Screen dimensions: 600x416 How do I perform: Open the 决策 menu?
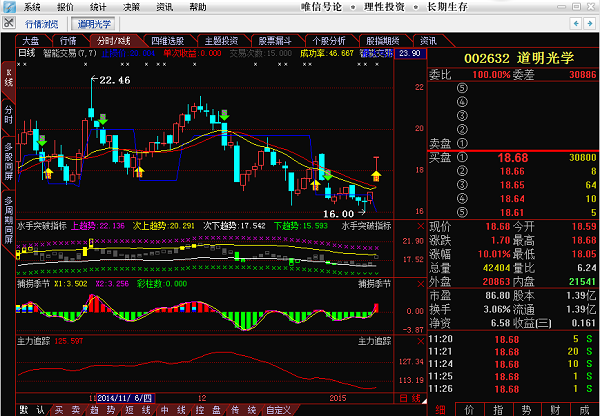(132, 6)
